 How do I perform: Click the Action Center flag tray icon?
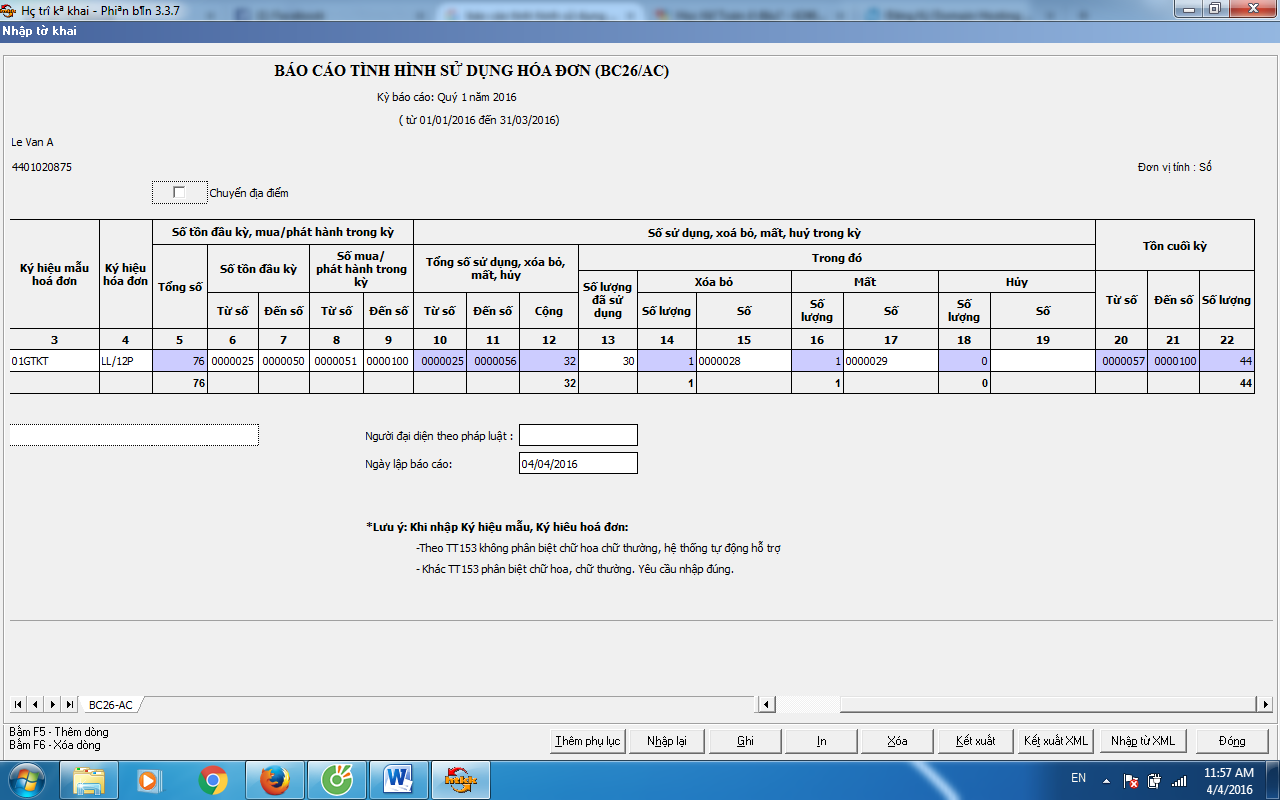1131,780
